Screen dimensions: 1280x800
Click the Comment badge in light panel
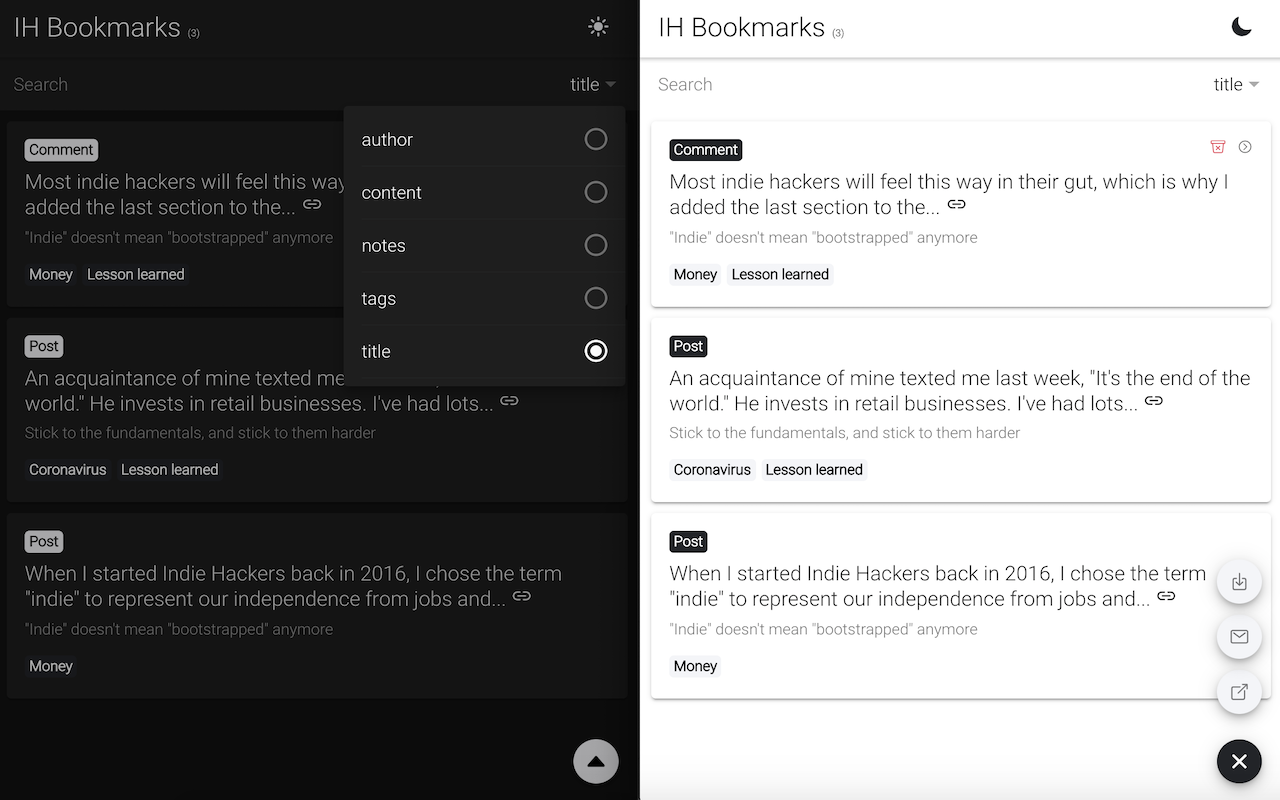pyautogui.click(x=706, y=150)
